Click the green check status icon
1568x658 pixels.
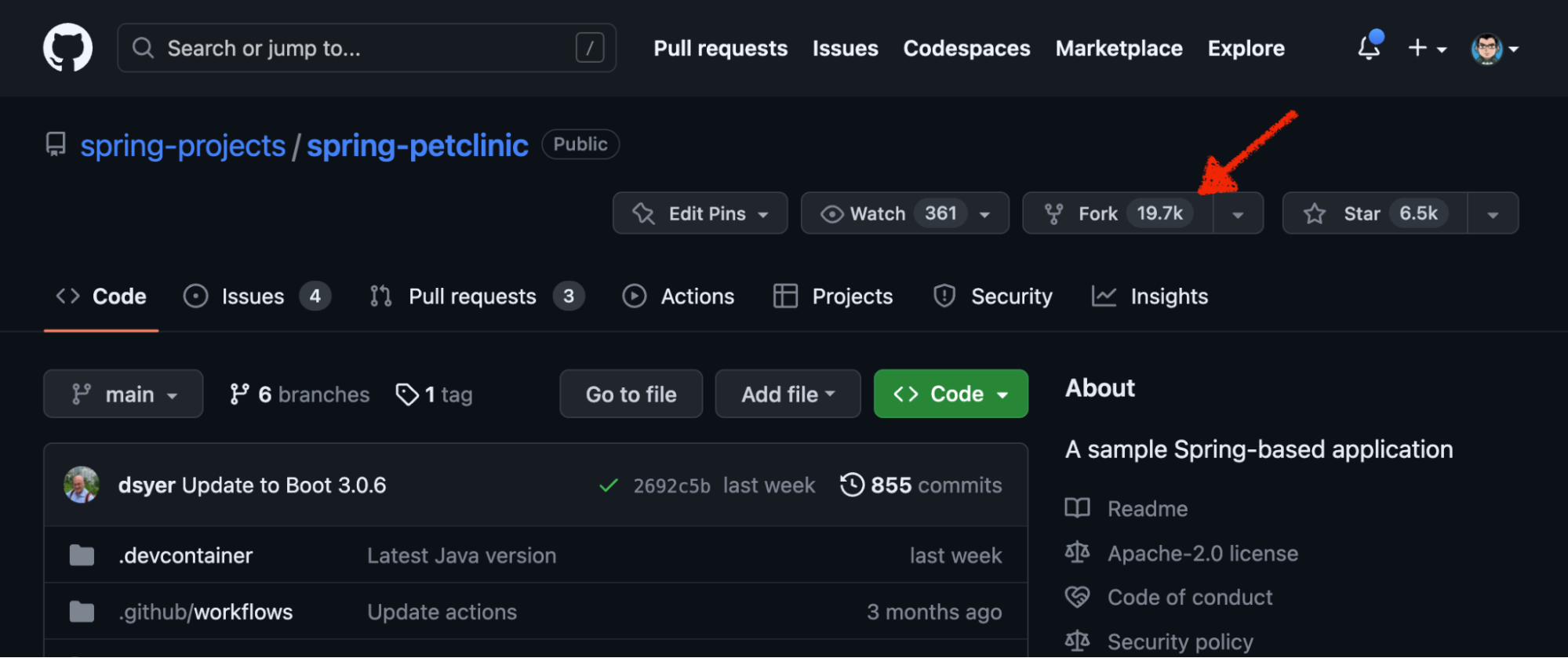[609, 485]
